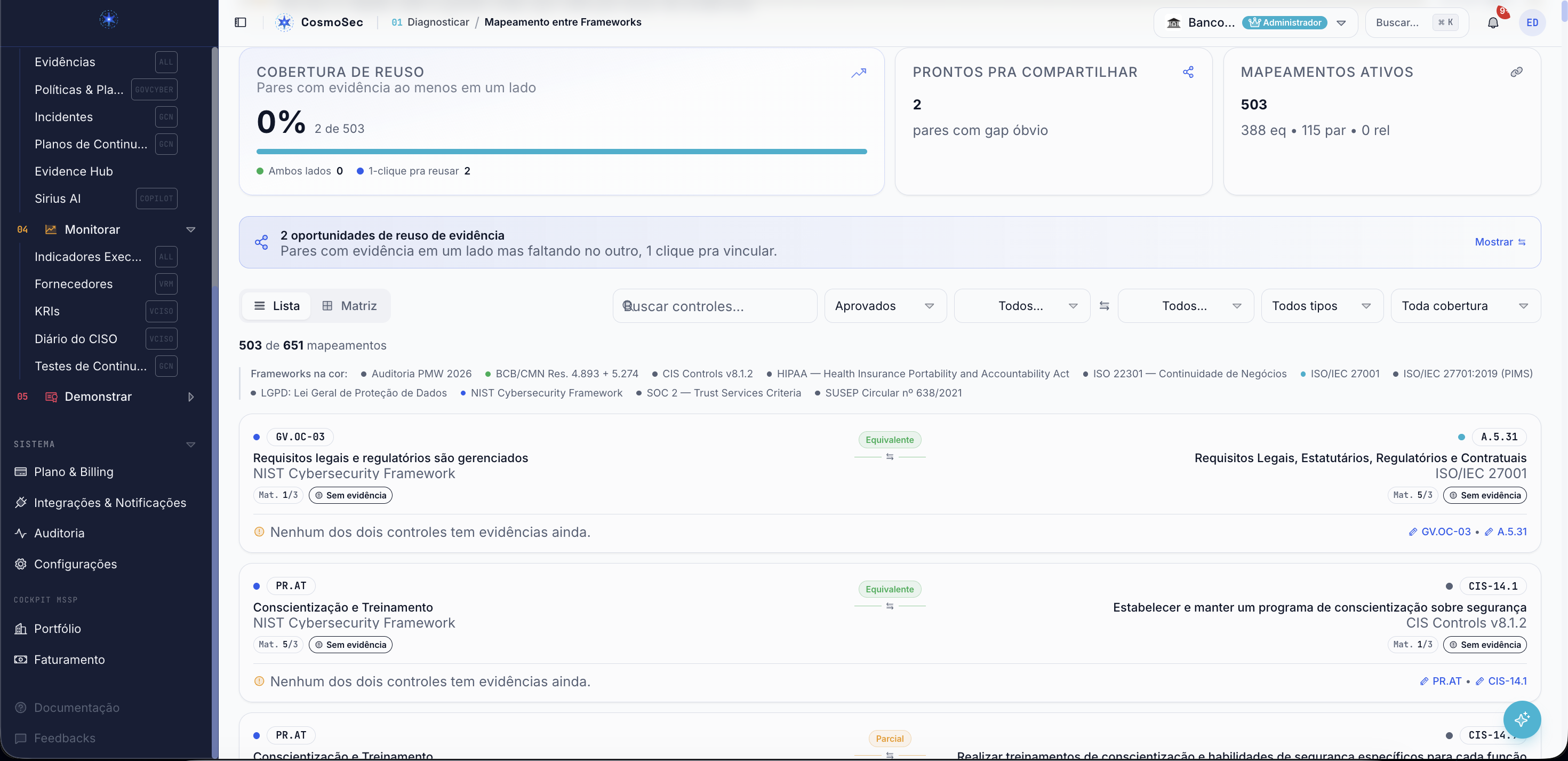Click the Sirius AI floating assistant button
The image size is (1568, 761).
point(1522,719)
